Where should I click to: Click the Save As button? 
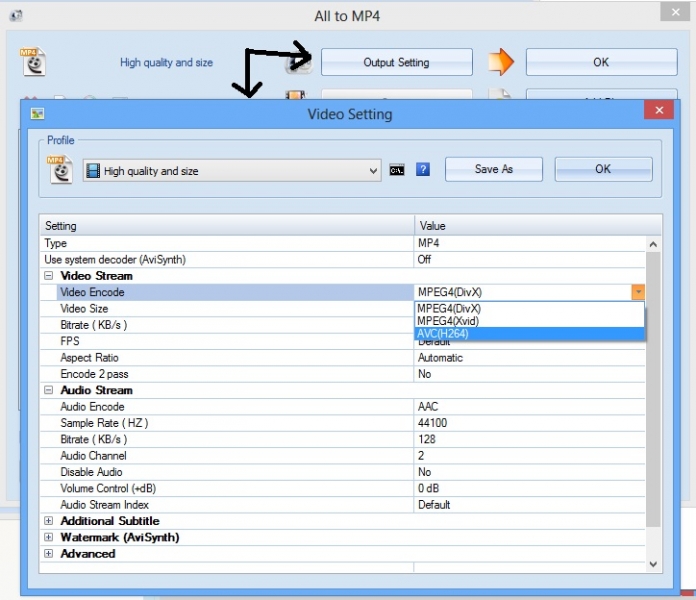coord(493,169)
